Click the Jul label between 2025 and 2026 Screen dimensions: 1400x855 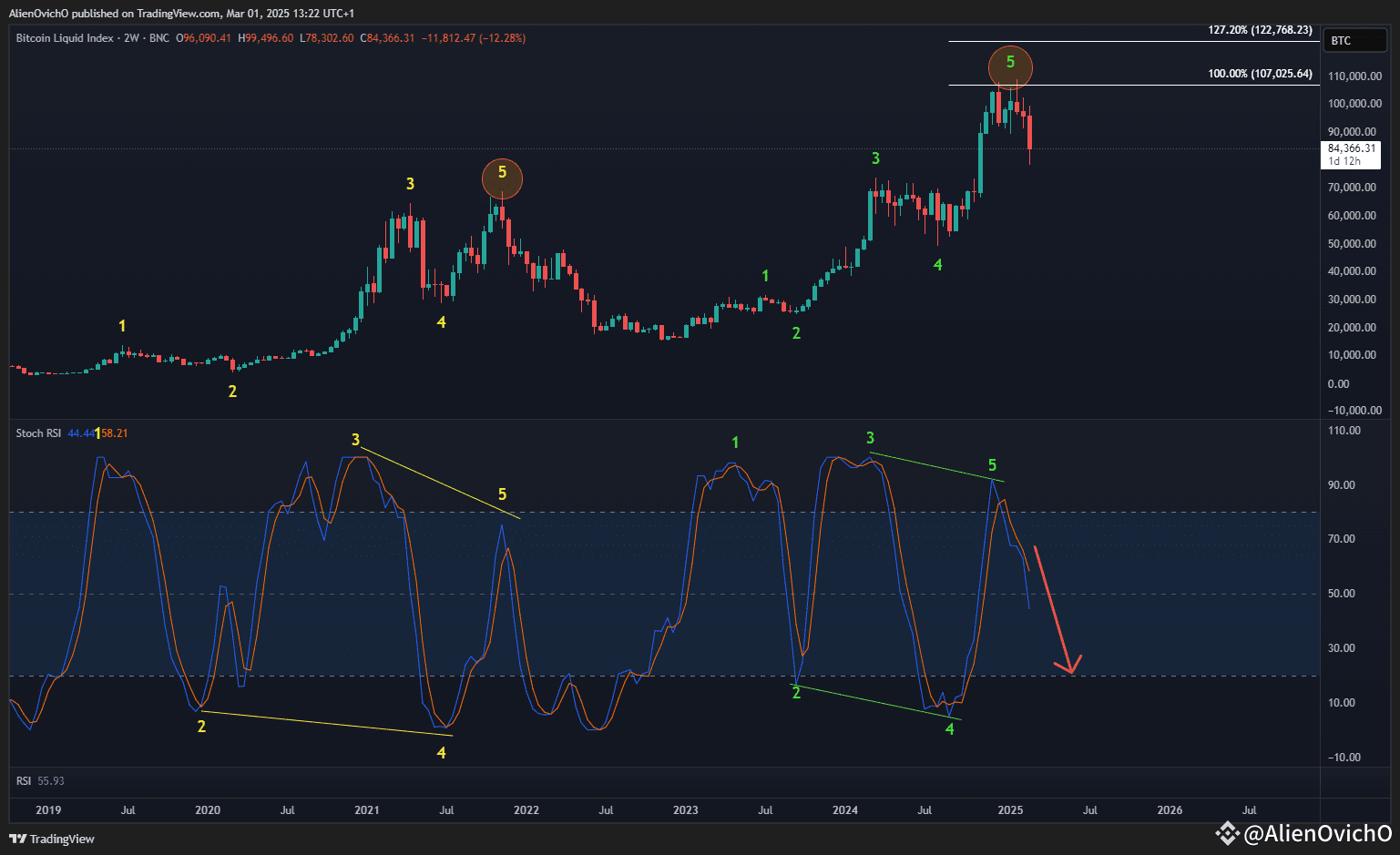pyautogui.click(x=1090, y=810)
